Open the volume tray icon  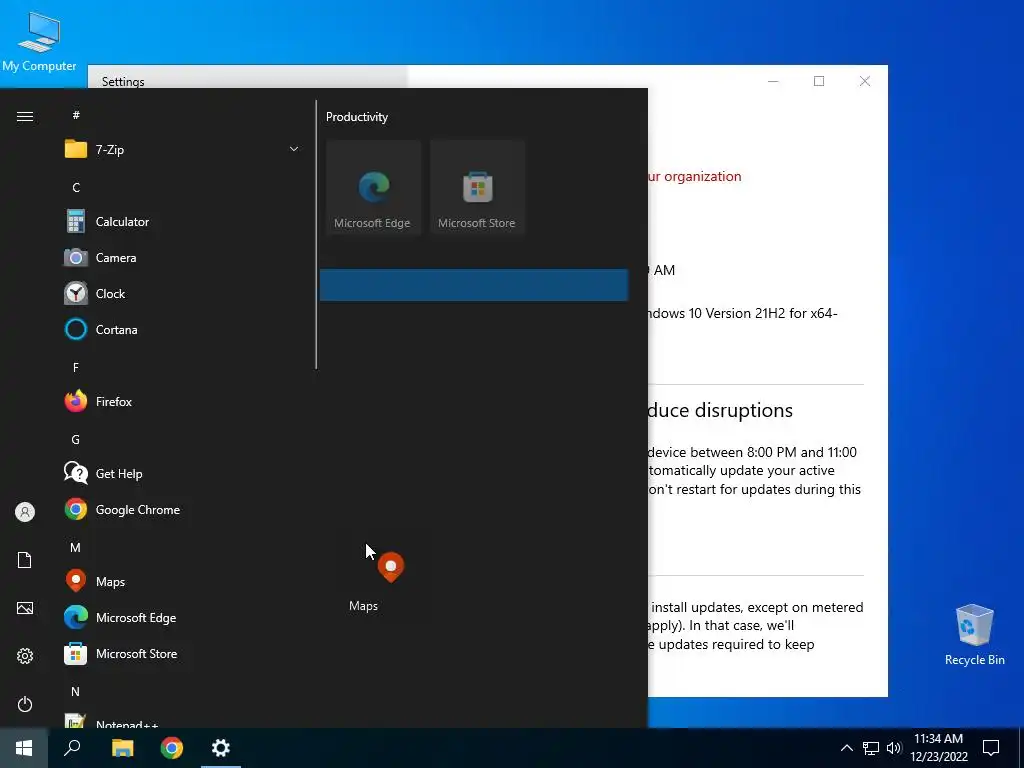(894, 748)
